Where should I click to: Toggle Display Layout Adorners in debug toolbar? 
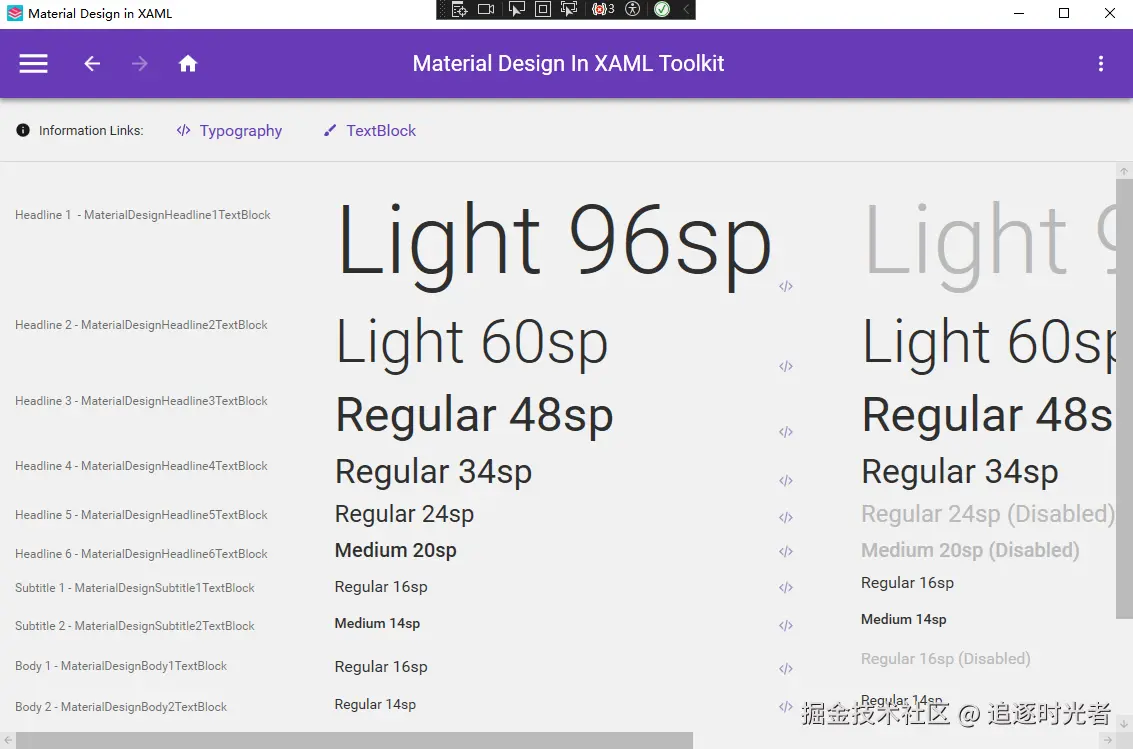click(543, 9)
